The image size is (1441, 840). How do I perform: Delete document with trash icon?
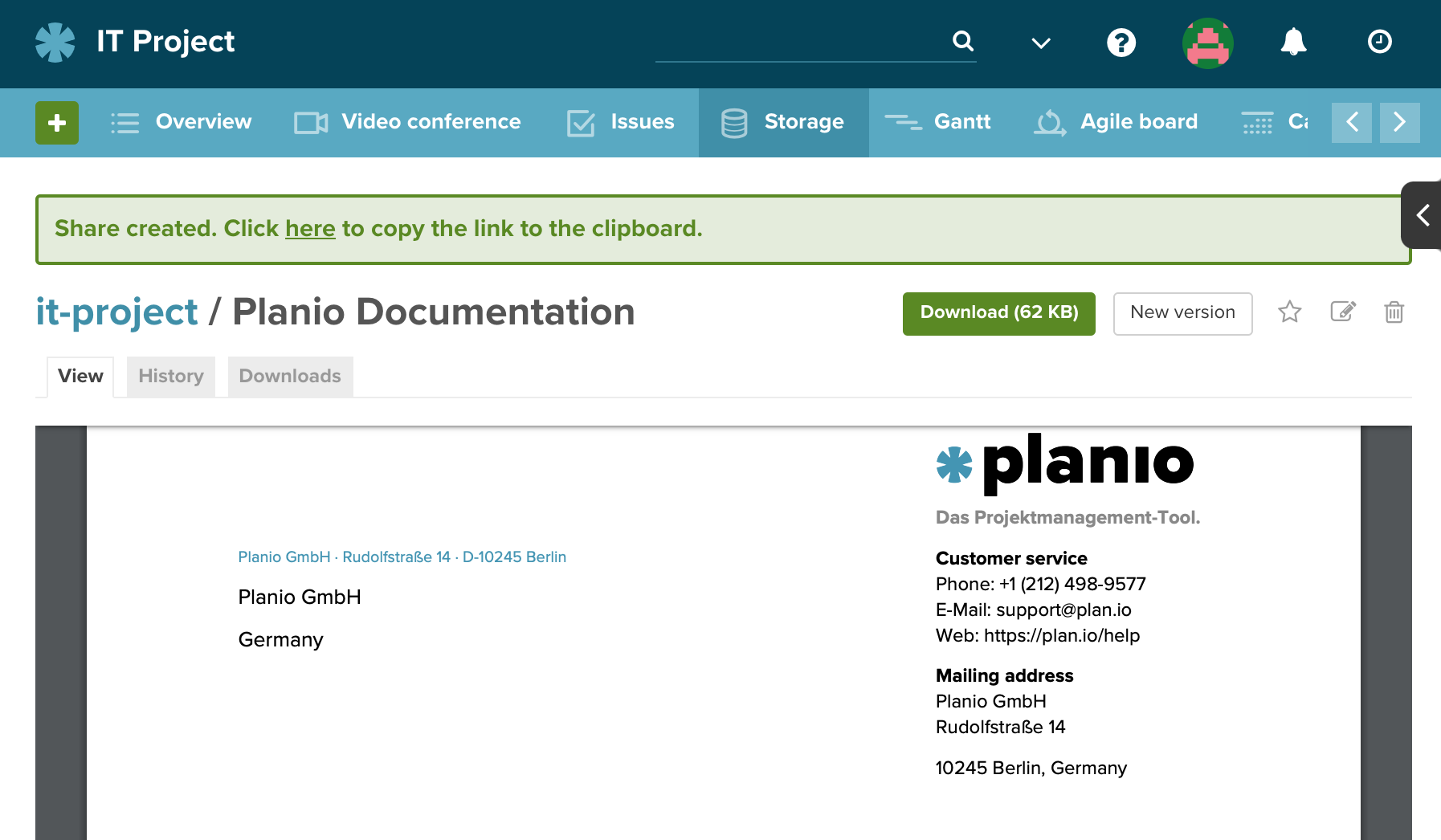pos(1394,312)
